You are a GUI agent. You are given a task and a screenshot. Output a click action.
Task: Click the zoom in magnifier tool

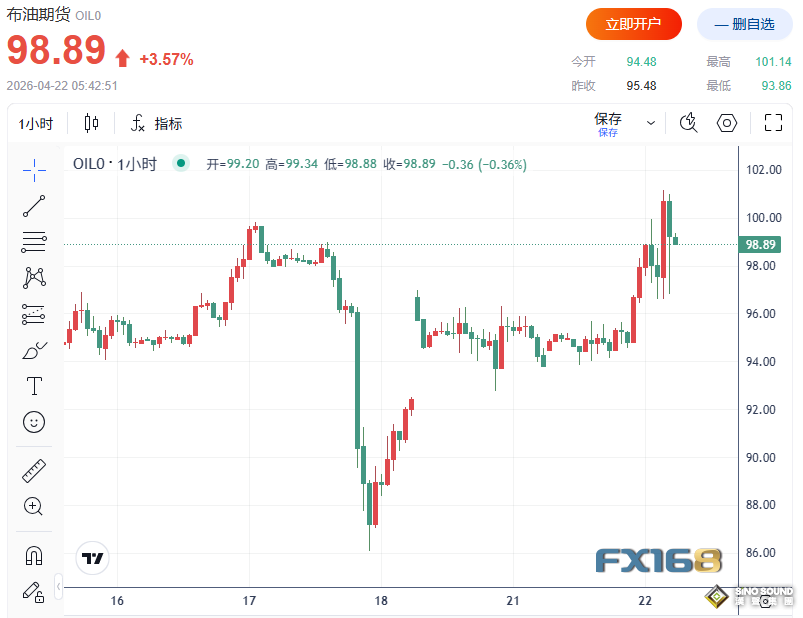click(x=34, y=507)
